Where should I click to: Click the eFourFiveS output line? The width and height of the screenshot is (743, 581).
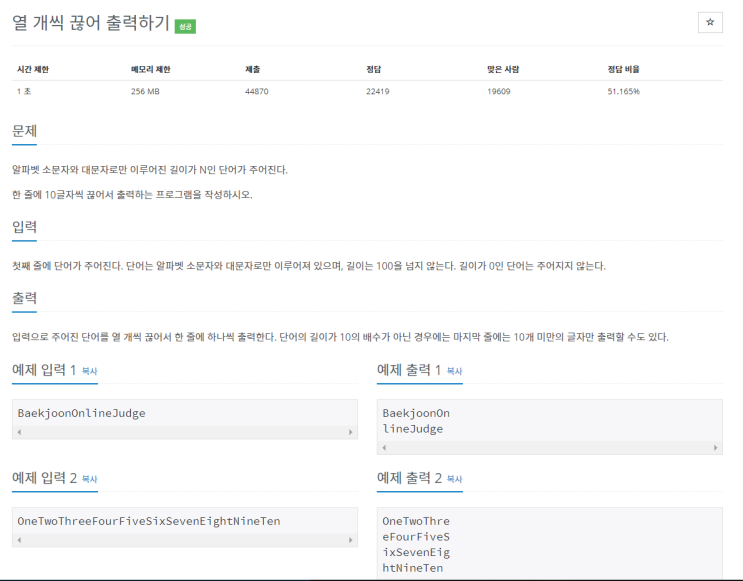[x=416, y=537]
